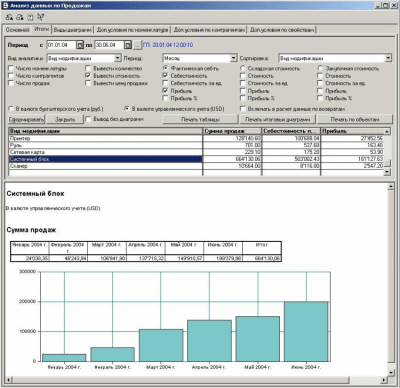Open Доп.условия по свойствам tab

(282, 30)
